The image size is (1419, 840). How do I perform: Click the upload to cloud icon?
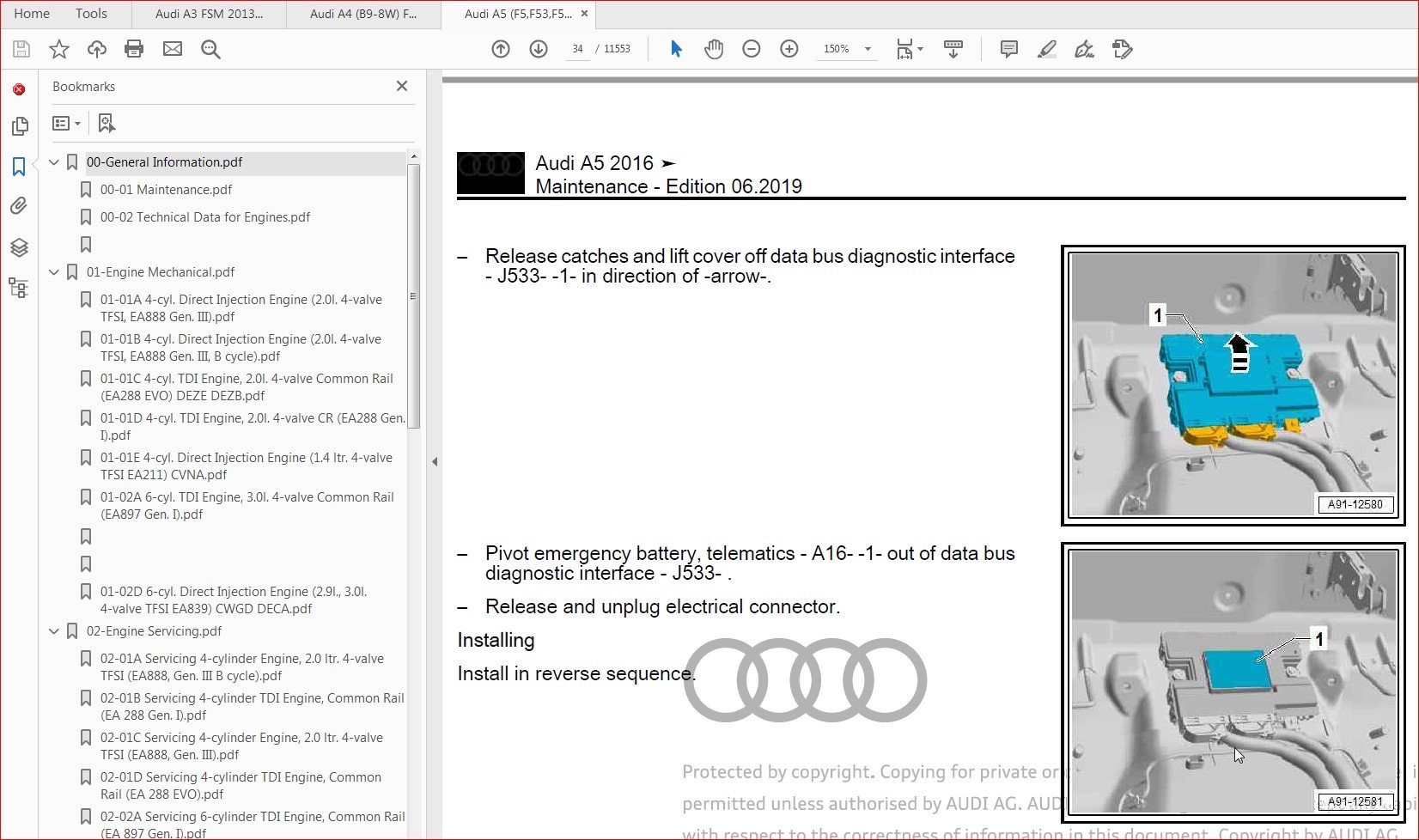tap(97, 49)
